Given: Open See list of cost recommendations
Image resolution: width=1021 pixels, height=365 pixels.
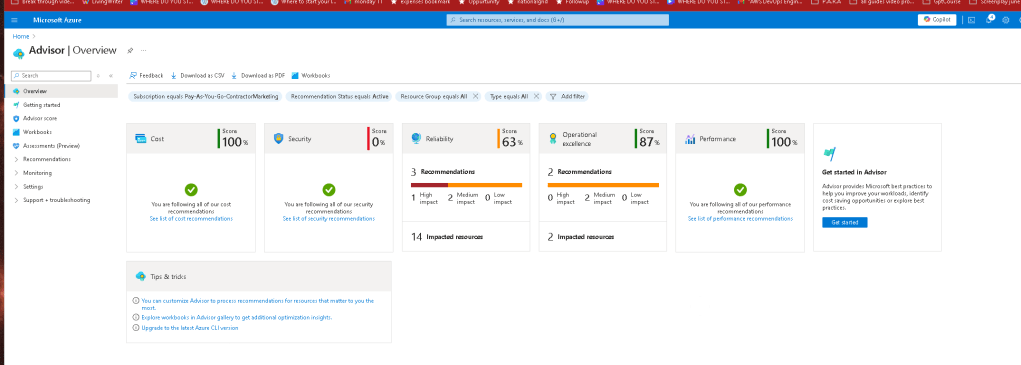Looking at the screenshot, I should (x=191, y=219).
